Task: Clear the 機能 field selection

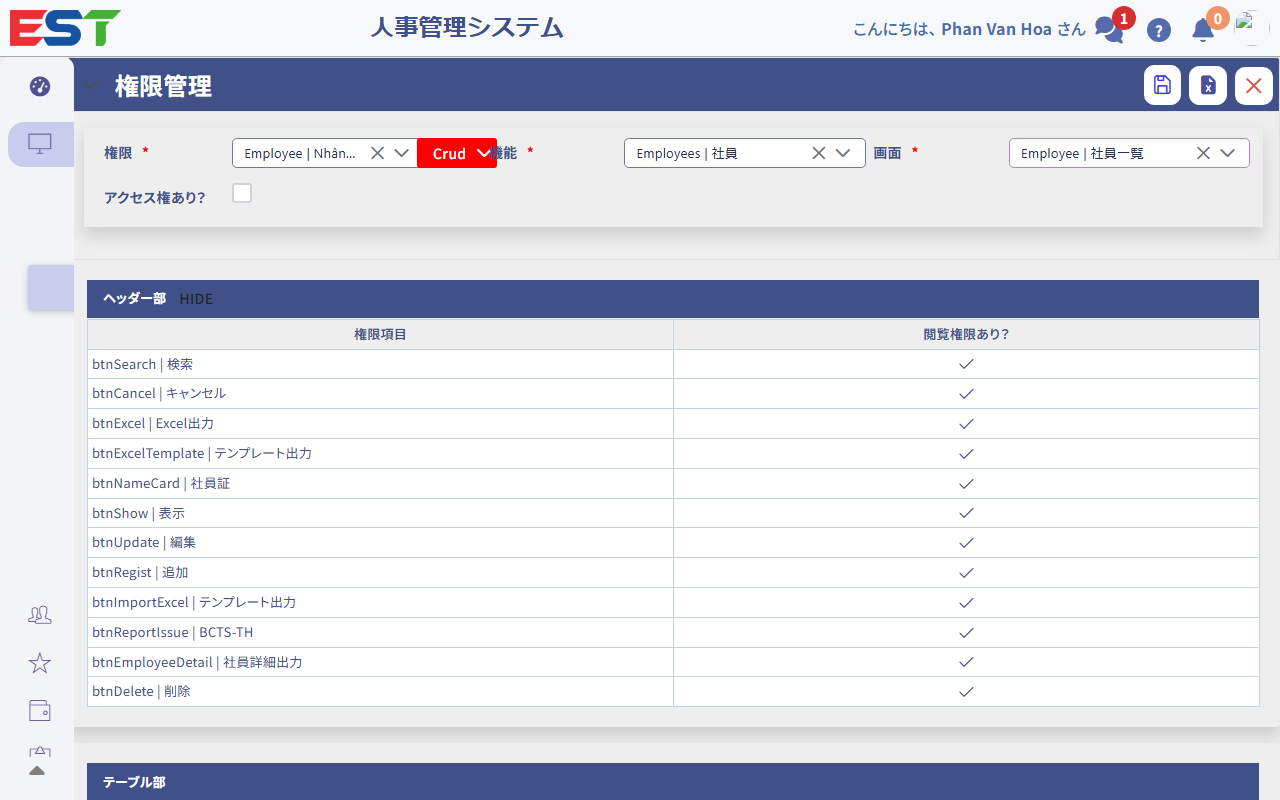Action: 818,153
